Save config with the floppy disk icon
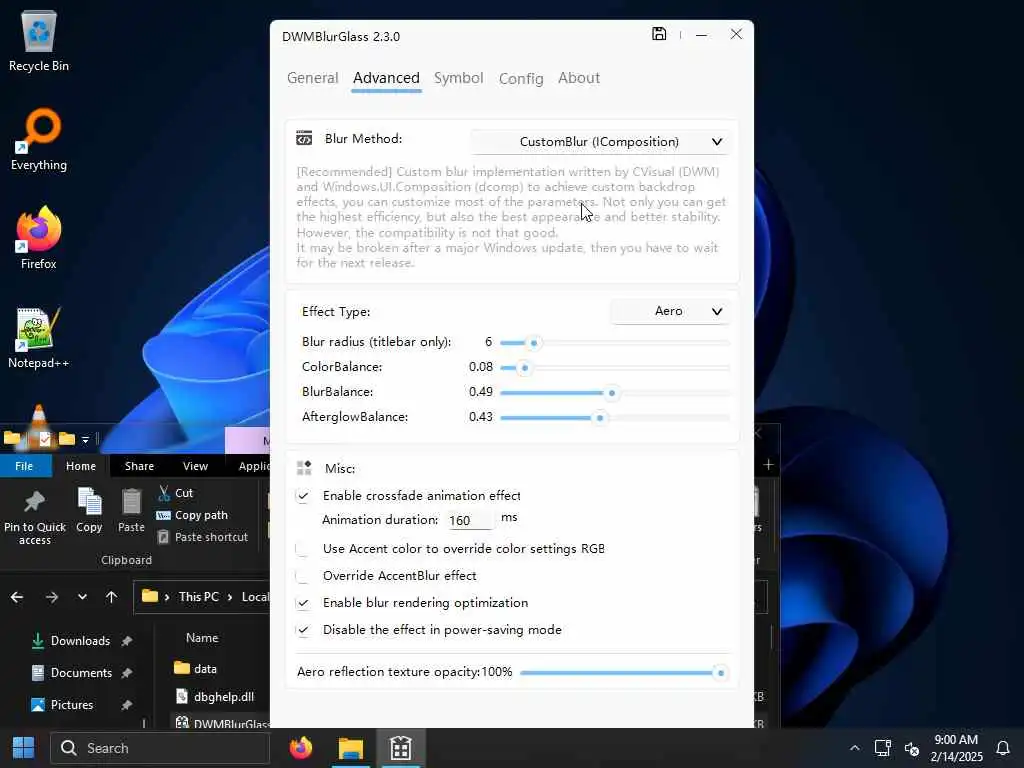The height and width of the screenshot is (768, 1024). 659,34
